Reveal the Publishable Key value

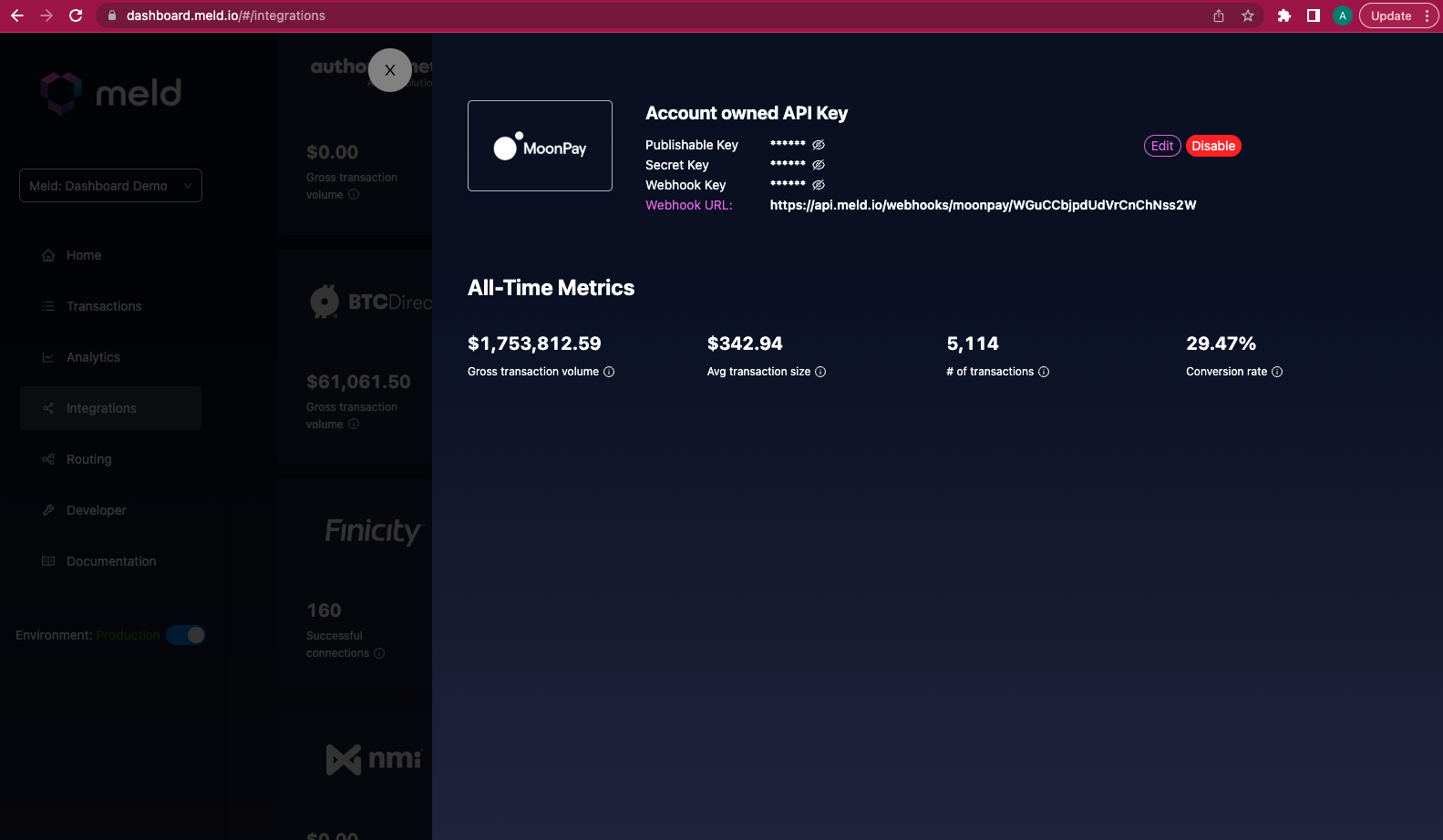pyautogui.click(x=819, y=145)
